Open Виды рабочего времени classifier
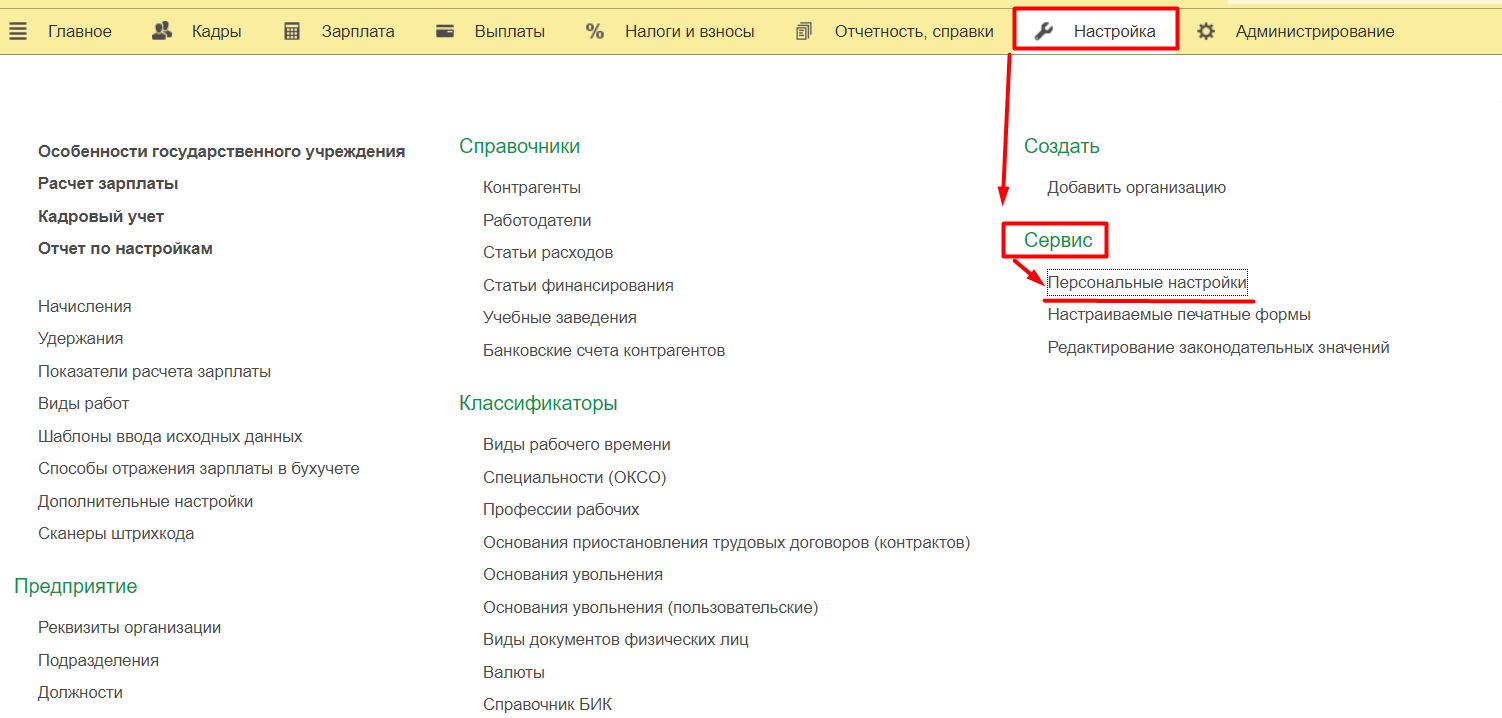Image resolution: width=1502 pixels, height=718 pixels. pyautogui.click(x=577, y=444)
